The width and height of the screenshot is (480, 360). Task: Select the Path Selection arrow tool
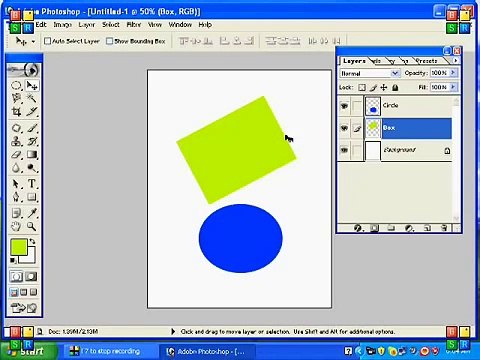pos(16,184)
